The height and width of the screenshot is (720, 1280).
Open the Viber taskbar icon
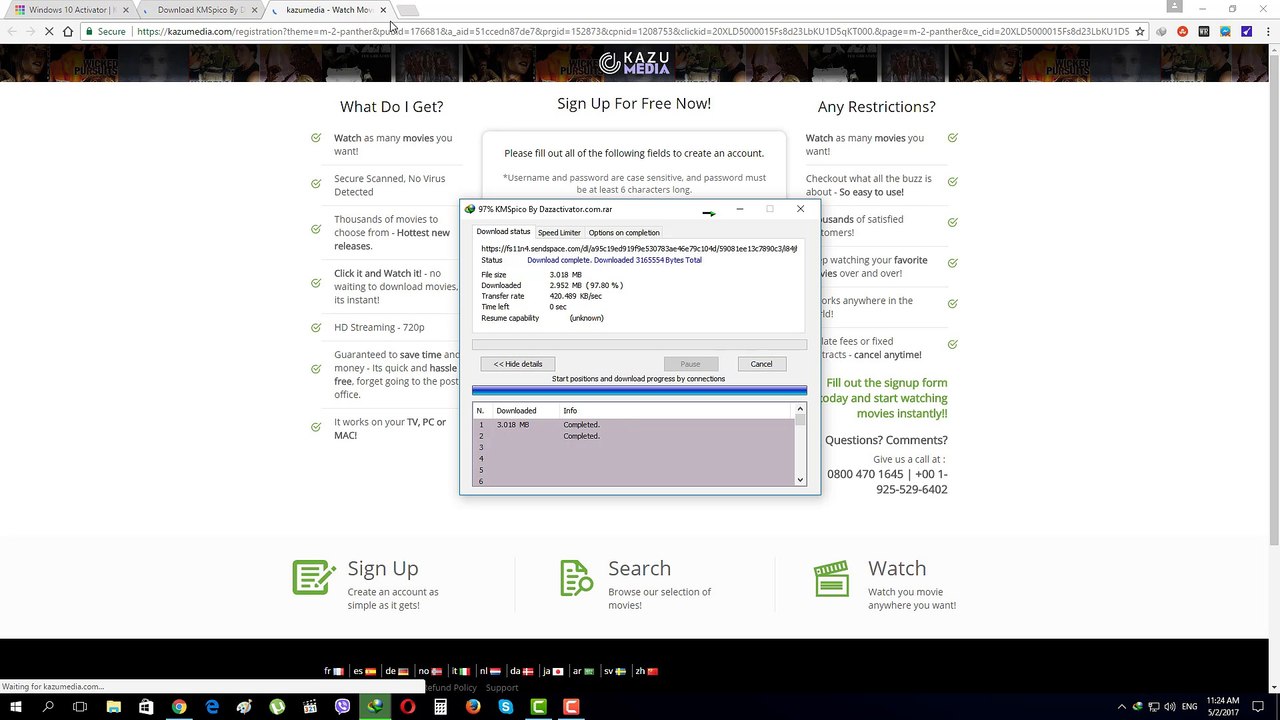point(343,707)
